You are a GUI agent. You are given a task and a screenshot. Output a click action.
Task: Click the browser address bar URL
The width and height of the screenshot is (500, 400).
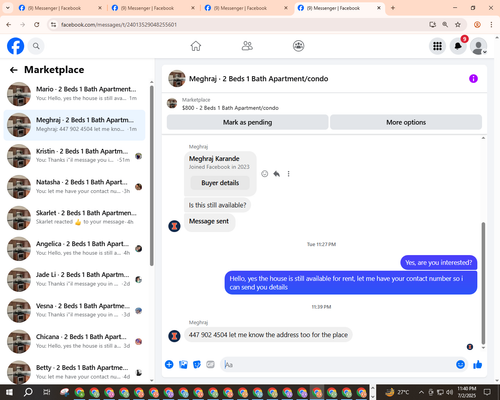click(119, 25)
